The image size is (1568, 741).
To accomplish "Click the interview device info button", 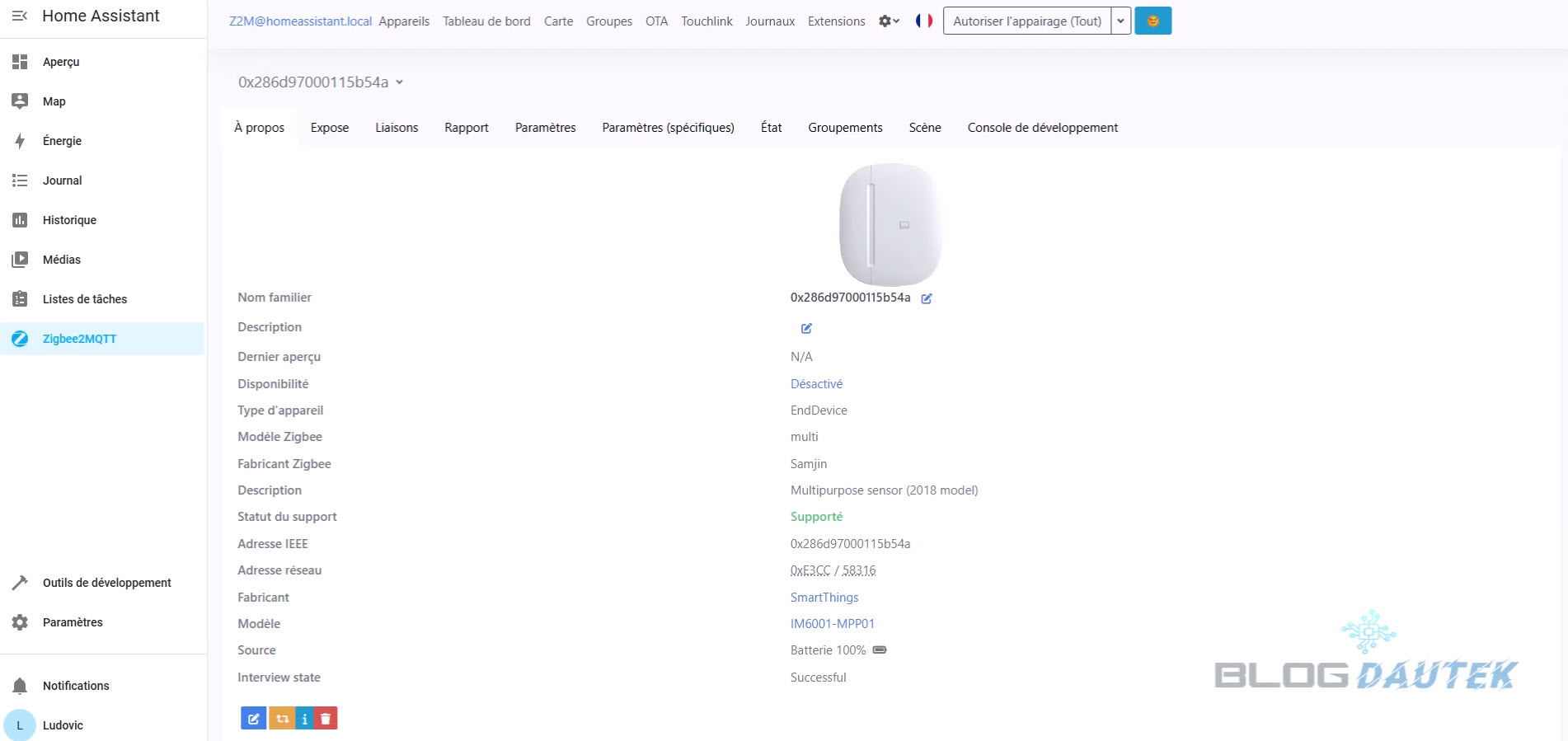I will point(305,719).
